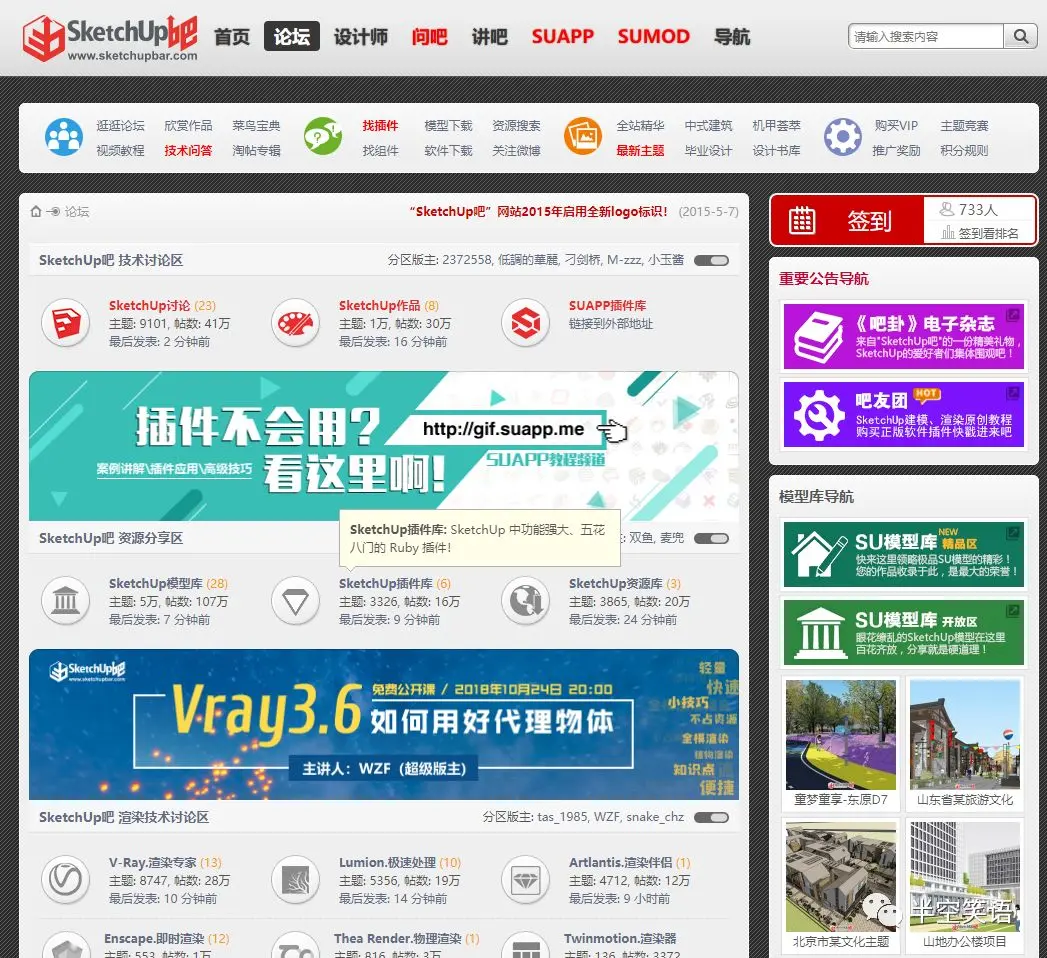Open the 找插件 link

[380, 126]
